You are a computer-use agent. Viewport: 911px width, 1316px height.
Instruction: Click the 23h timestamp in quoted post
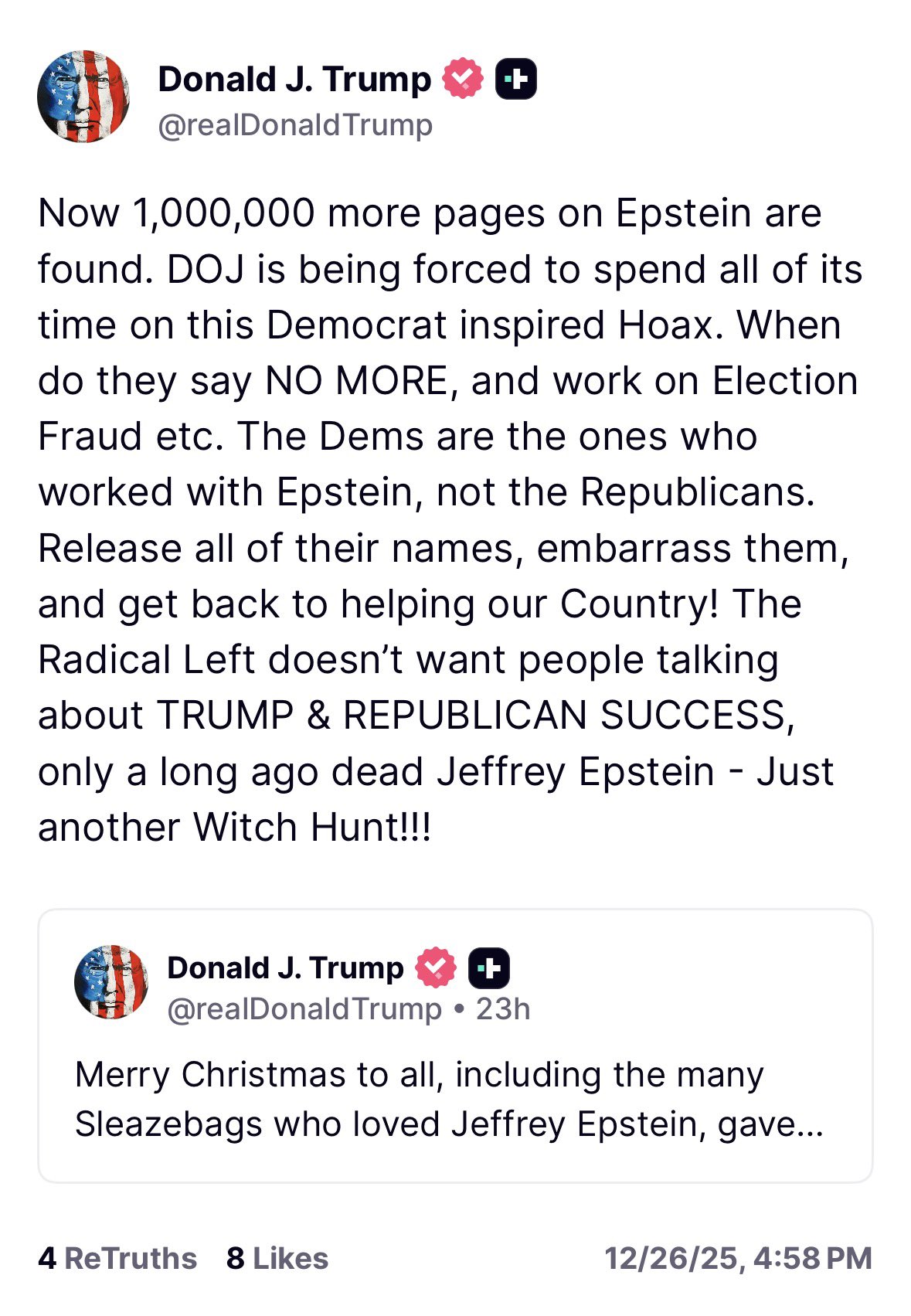(503, 1008)
